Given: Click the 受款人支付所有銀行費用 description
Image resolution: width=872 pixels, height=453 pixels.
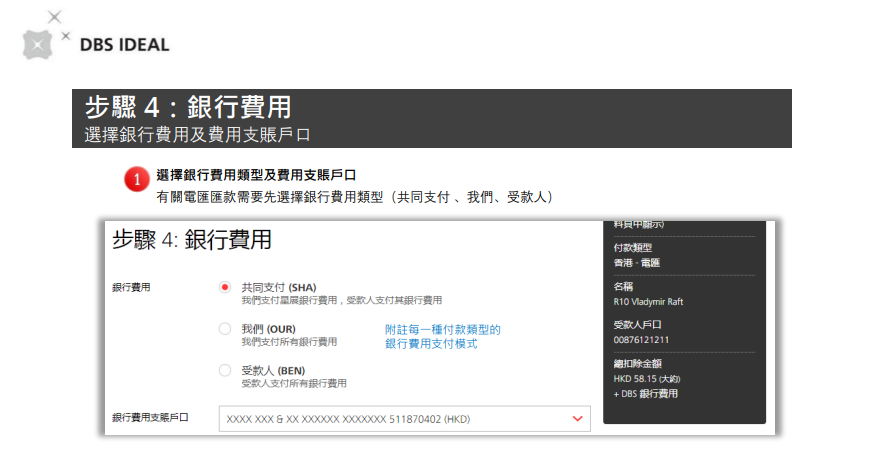Looking at the screenshot, I should (x=294, y=384).
